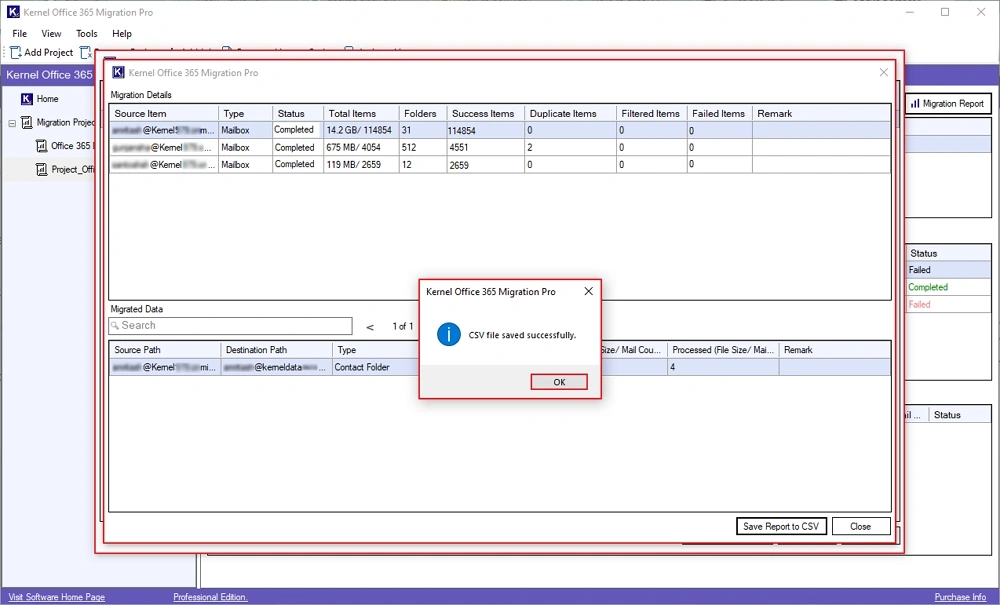Screen dimensions: 1000x605
Task: Click OK on the CSV saved message
Action: coord(558,381)
